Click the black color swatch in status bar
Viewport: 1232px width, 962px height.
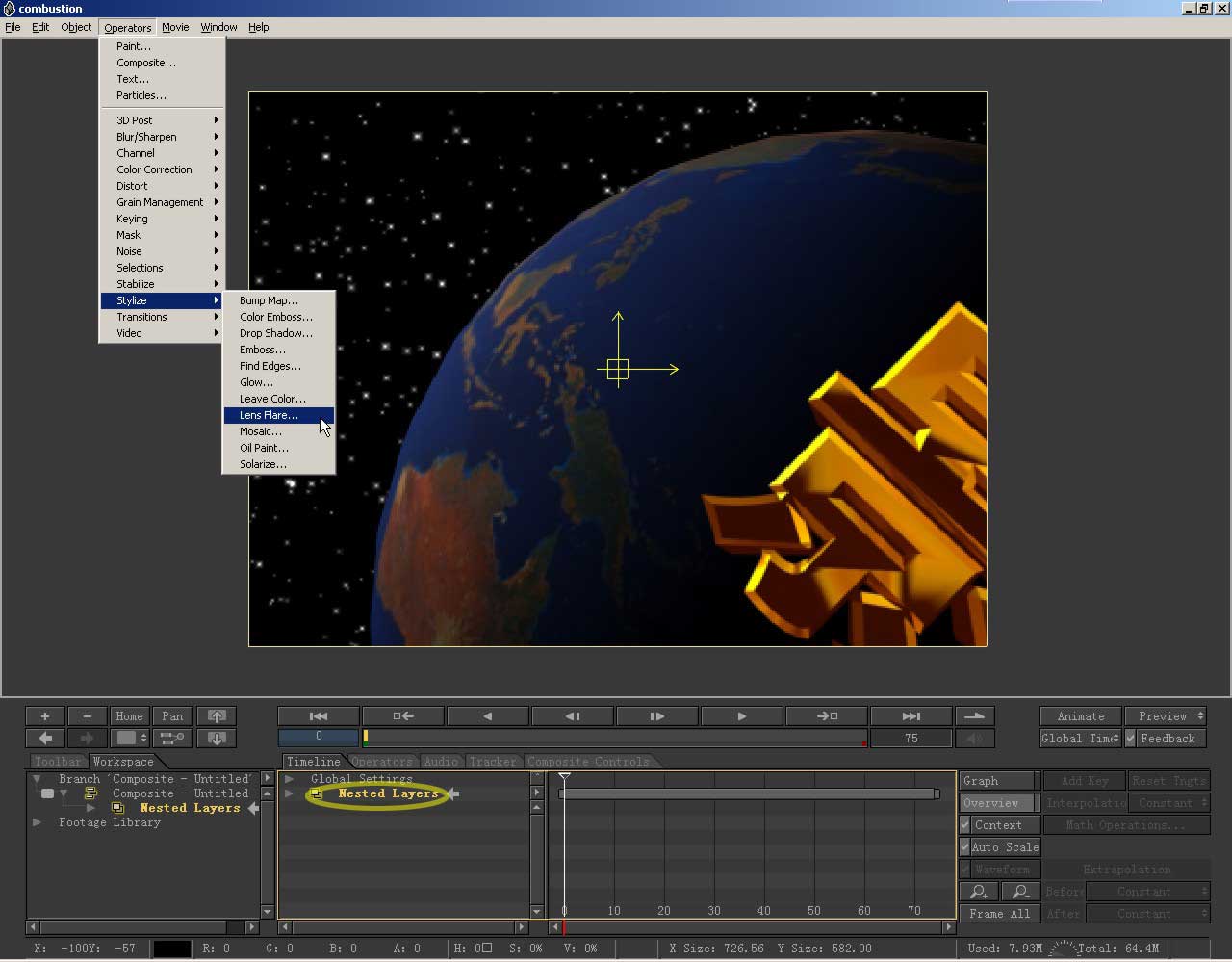(172, 949)
